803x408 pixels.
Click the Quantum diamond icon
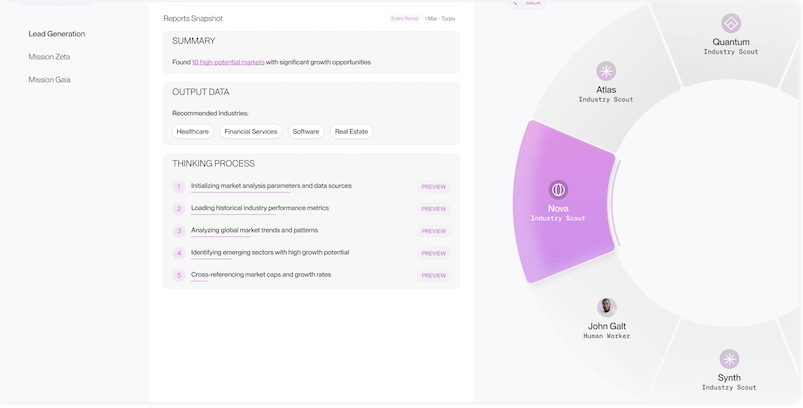pyautogui.click(x=731, y=24)
